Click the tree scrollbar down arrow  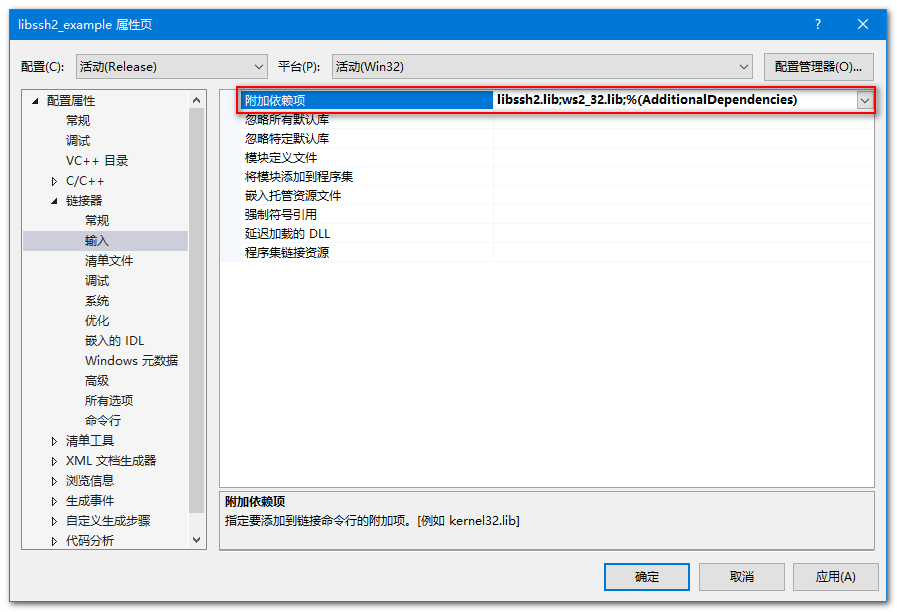(x=196, y=539)
